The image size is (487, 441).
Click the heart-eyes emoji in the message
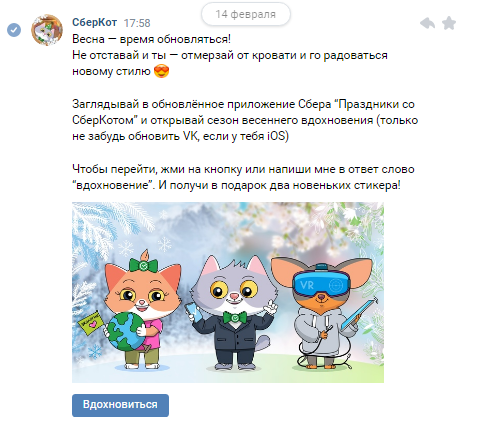[161, 71]
